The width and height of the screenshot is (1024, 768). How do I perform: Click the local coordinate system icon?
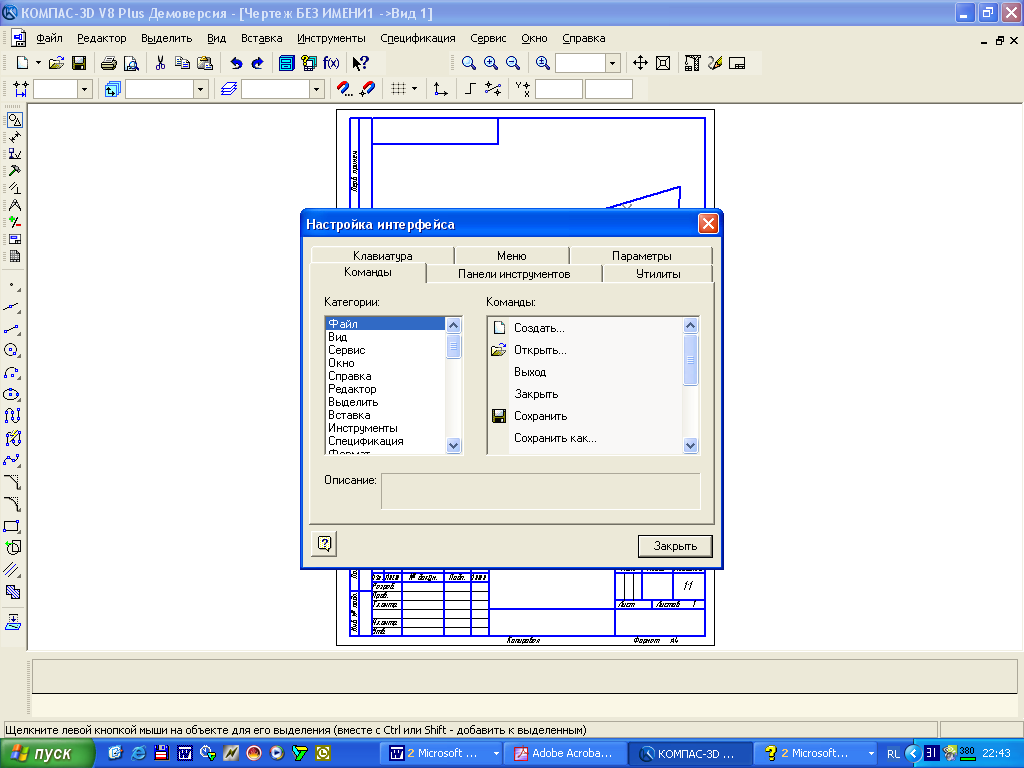pyautogui.click(x=441, y=89)
